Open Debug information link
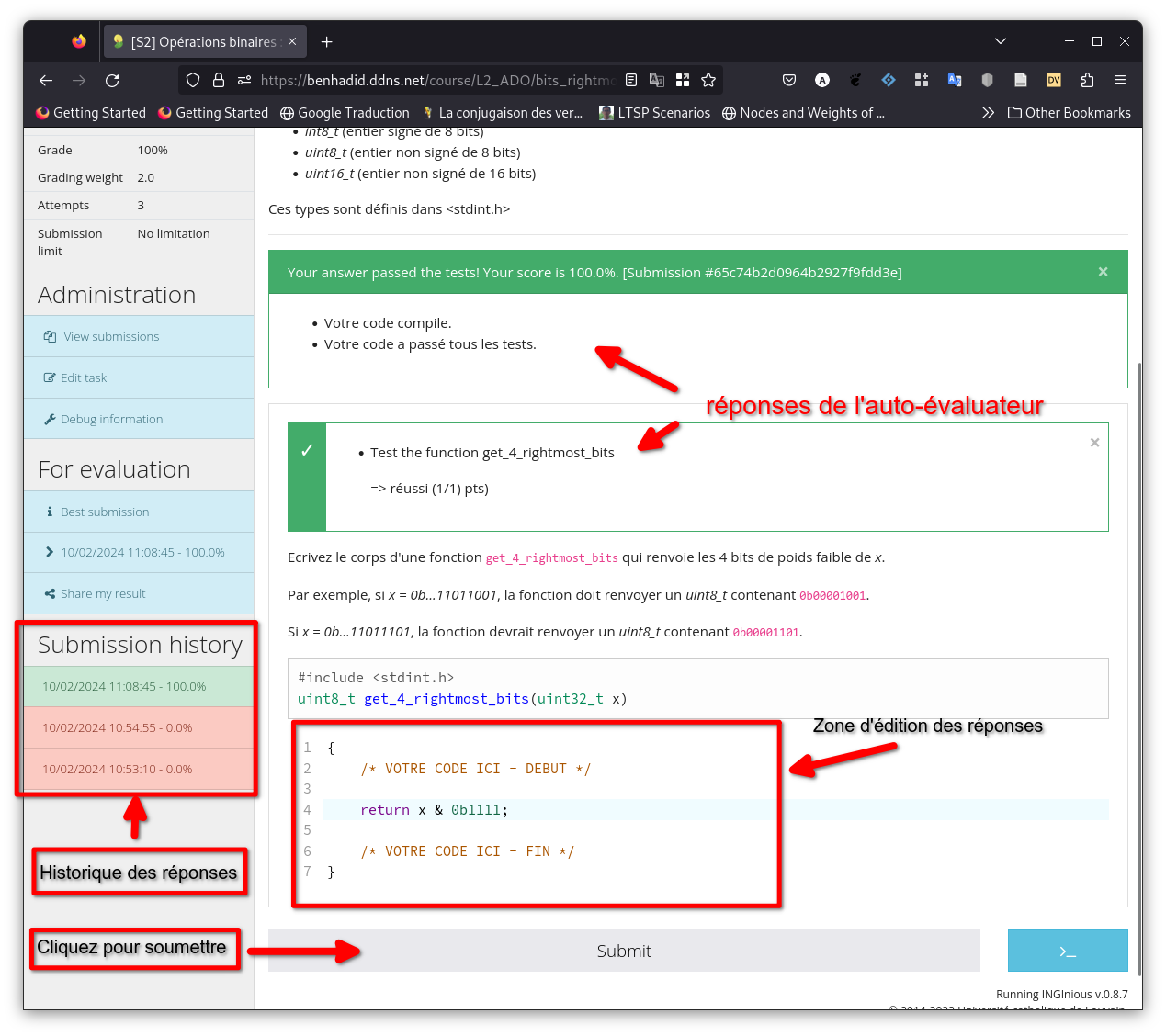This screenshot has width=1166, height=1036. pyautogui.click(x=139, y=420)
